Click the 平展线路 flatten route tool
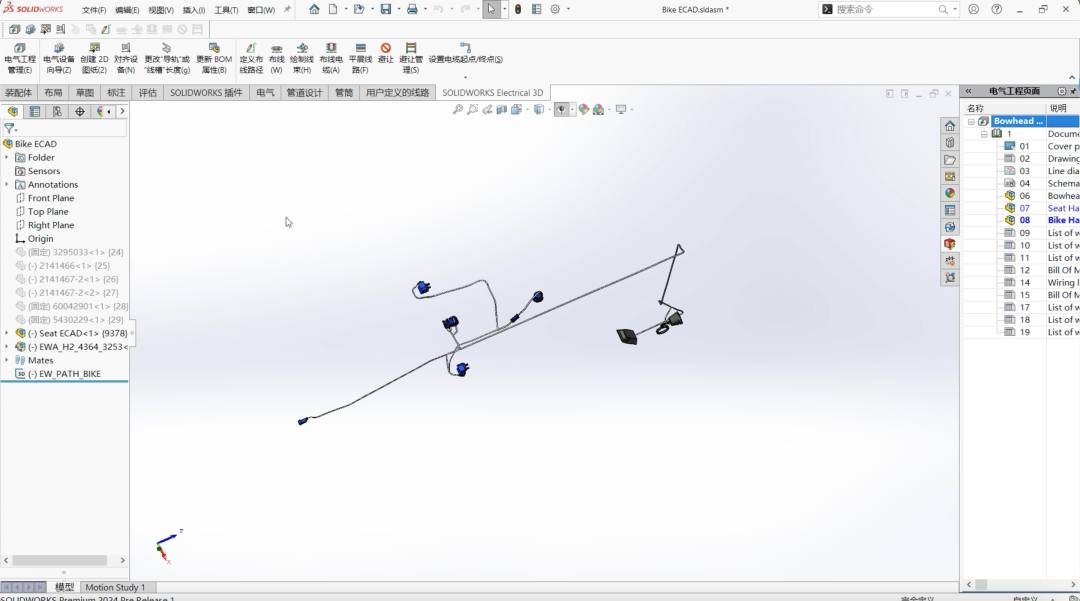 tap(360, 58)
